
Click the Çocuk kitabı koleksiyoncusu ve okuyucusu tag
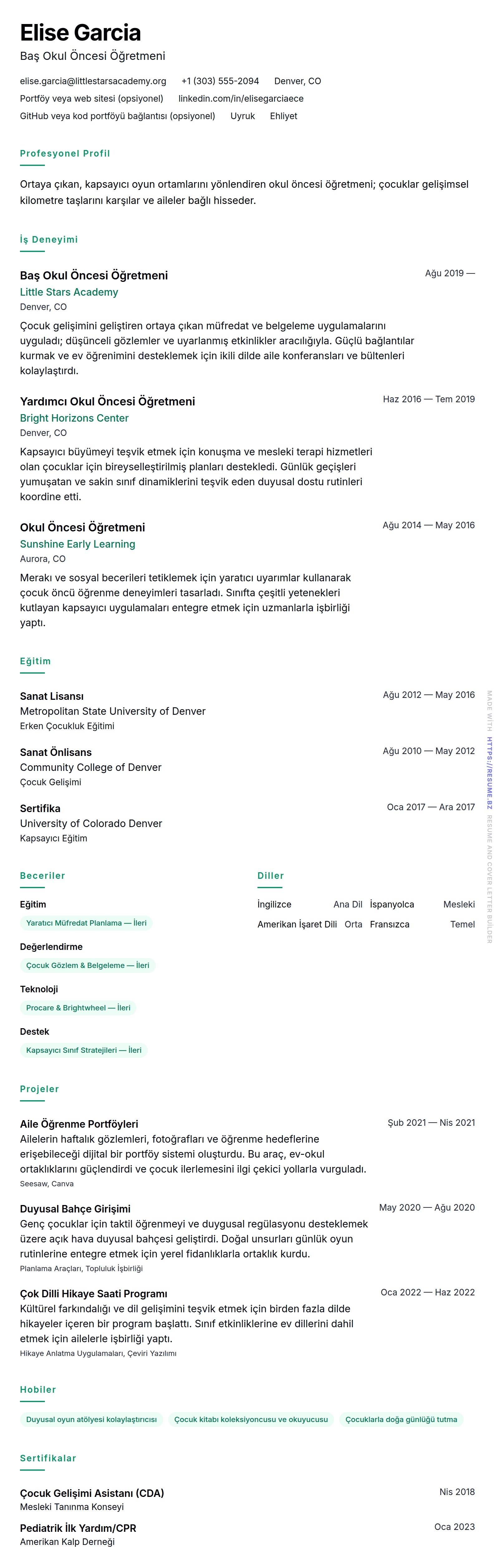click(x=251, y=1420)
